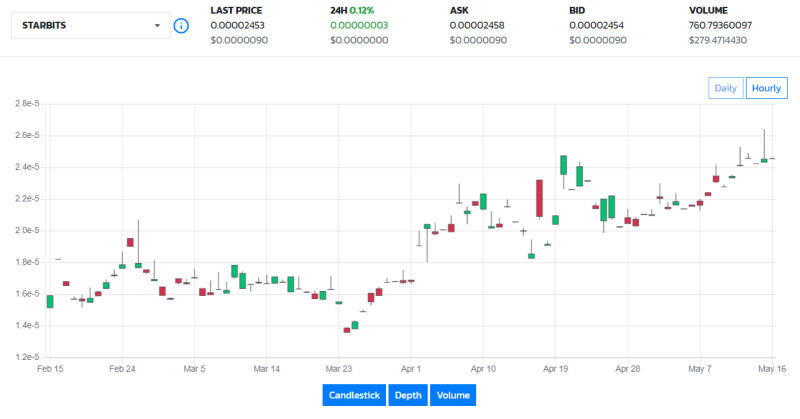Select the Depth chart tab

408,395
